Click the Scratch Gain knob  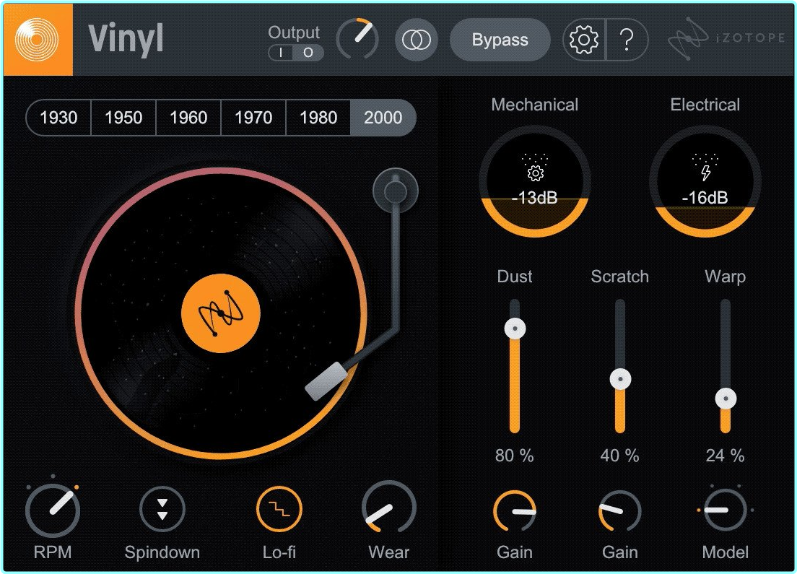coord(620,511)
